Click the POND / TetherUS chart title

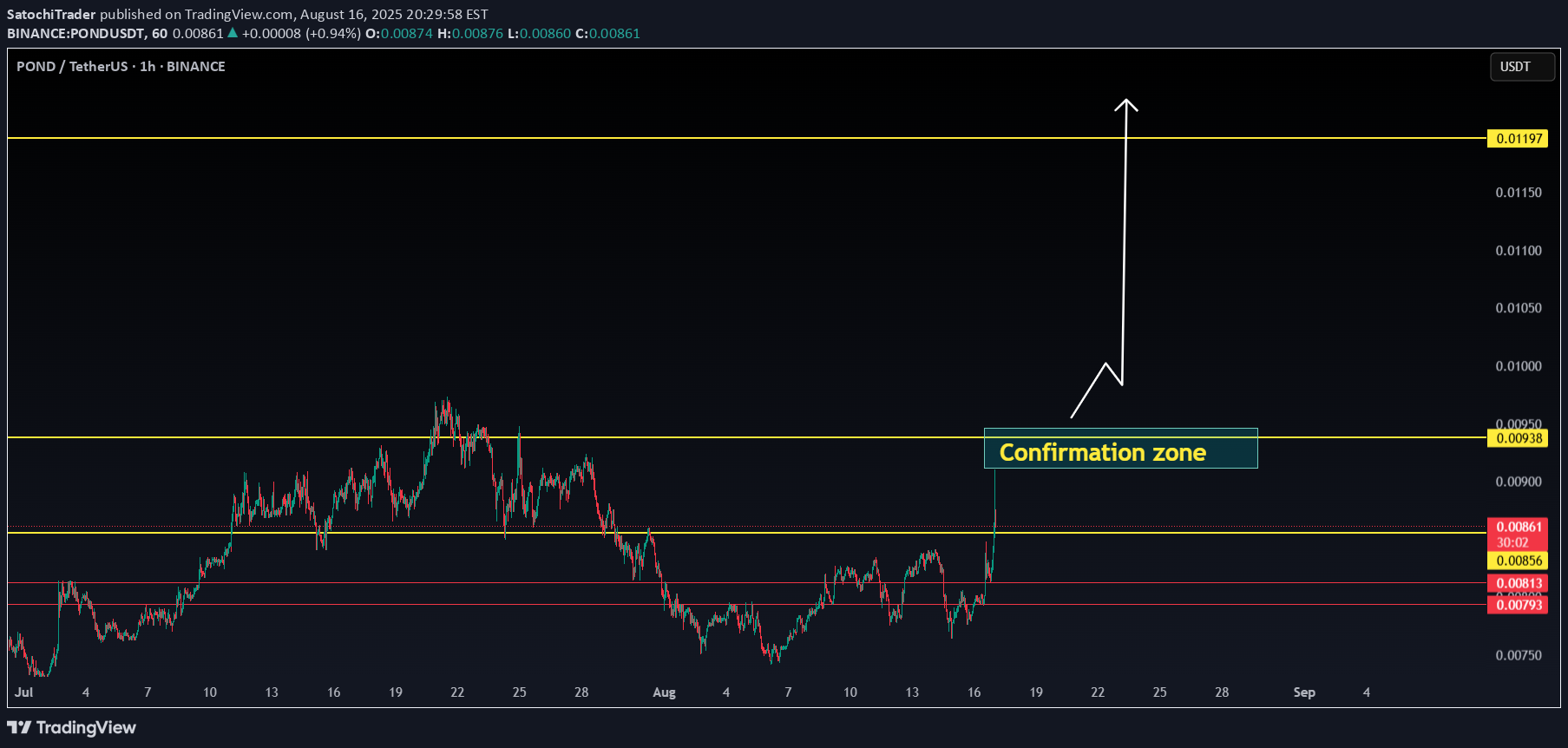pos(121,67)
